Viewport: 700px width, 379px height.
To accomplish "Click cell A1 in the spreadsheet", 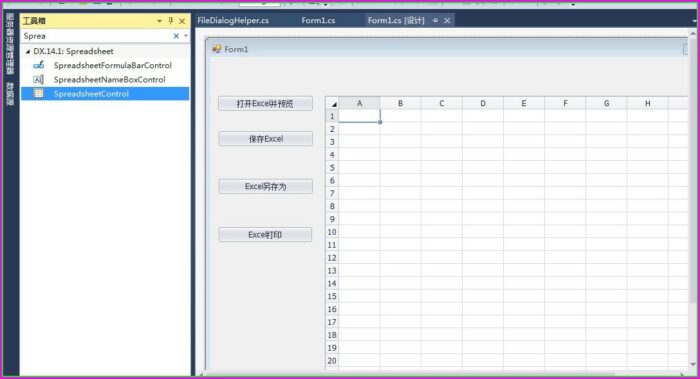I will pyautogui.click(x=359, y=117).
